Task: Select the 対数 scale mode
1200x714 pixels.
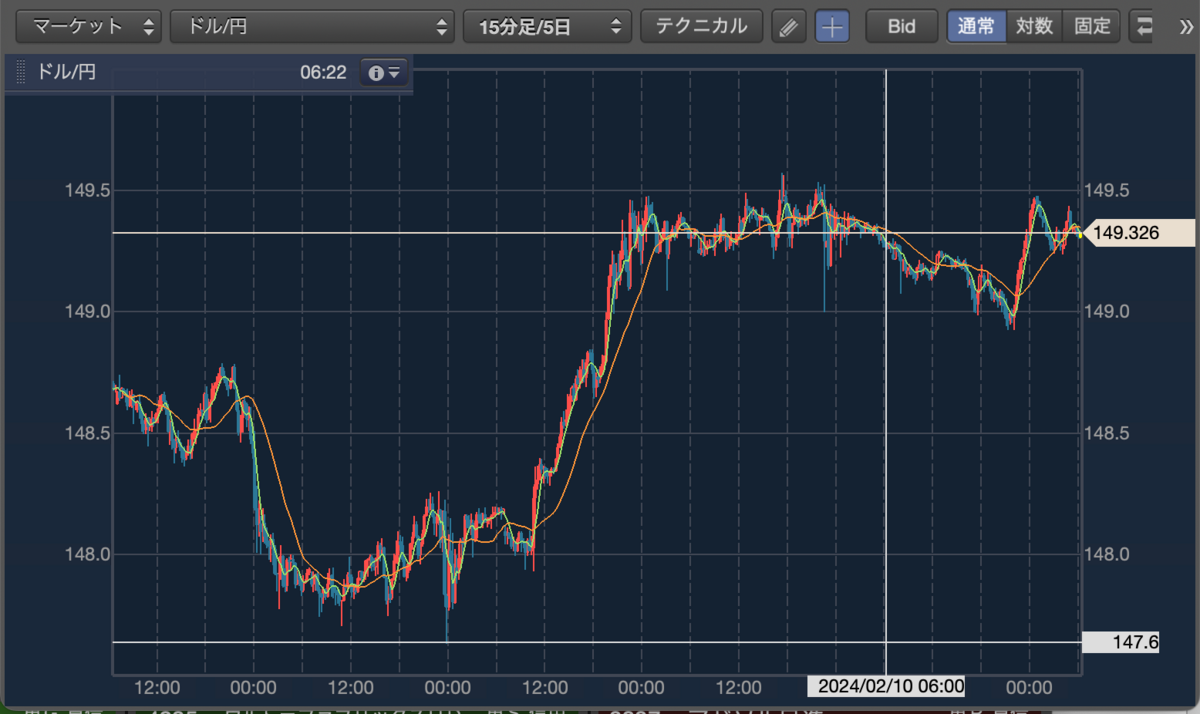Action: (x=1034, y=26)
